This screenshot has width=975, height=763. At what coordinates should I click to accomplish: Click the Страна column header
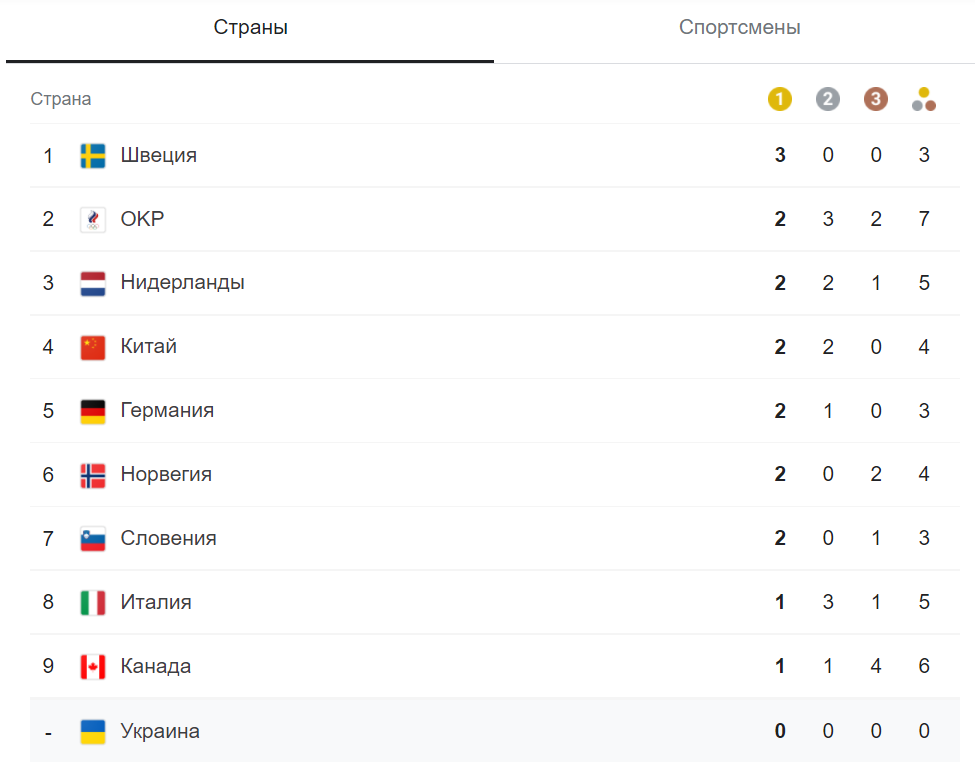(x=61, y=99)
